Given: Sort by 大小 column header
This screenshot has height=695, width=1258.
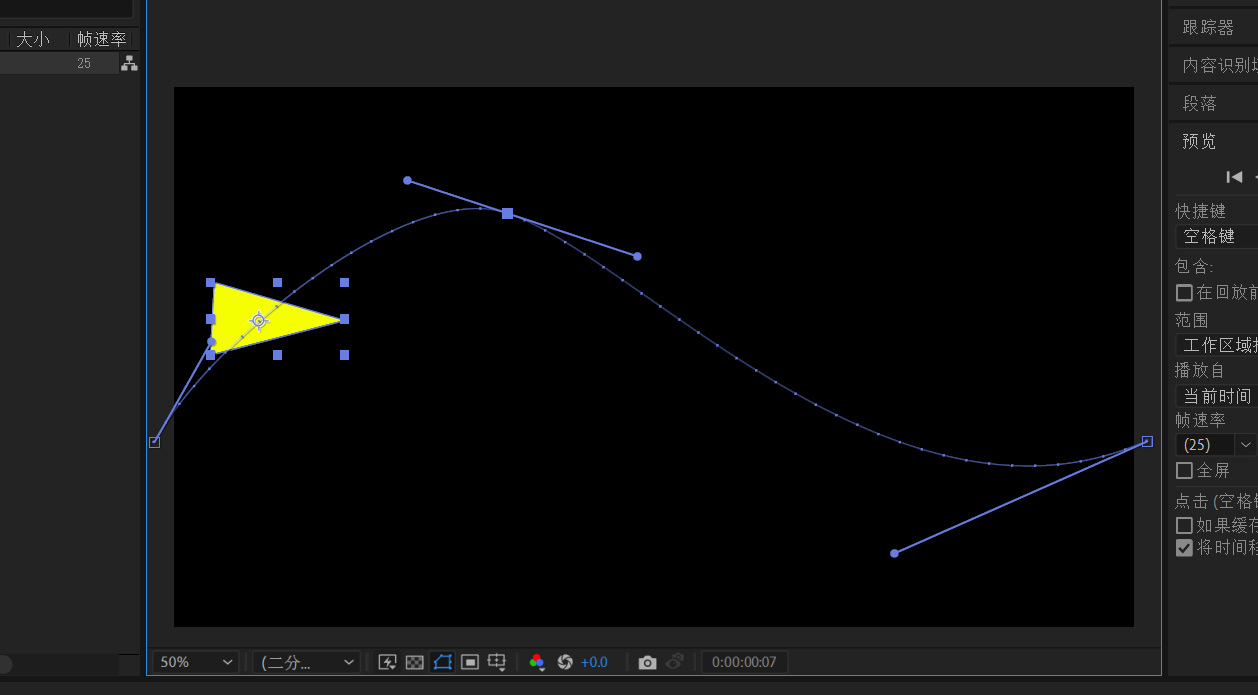Looking at the screenshot, I should click(x=32, y=39).
